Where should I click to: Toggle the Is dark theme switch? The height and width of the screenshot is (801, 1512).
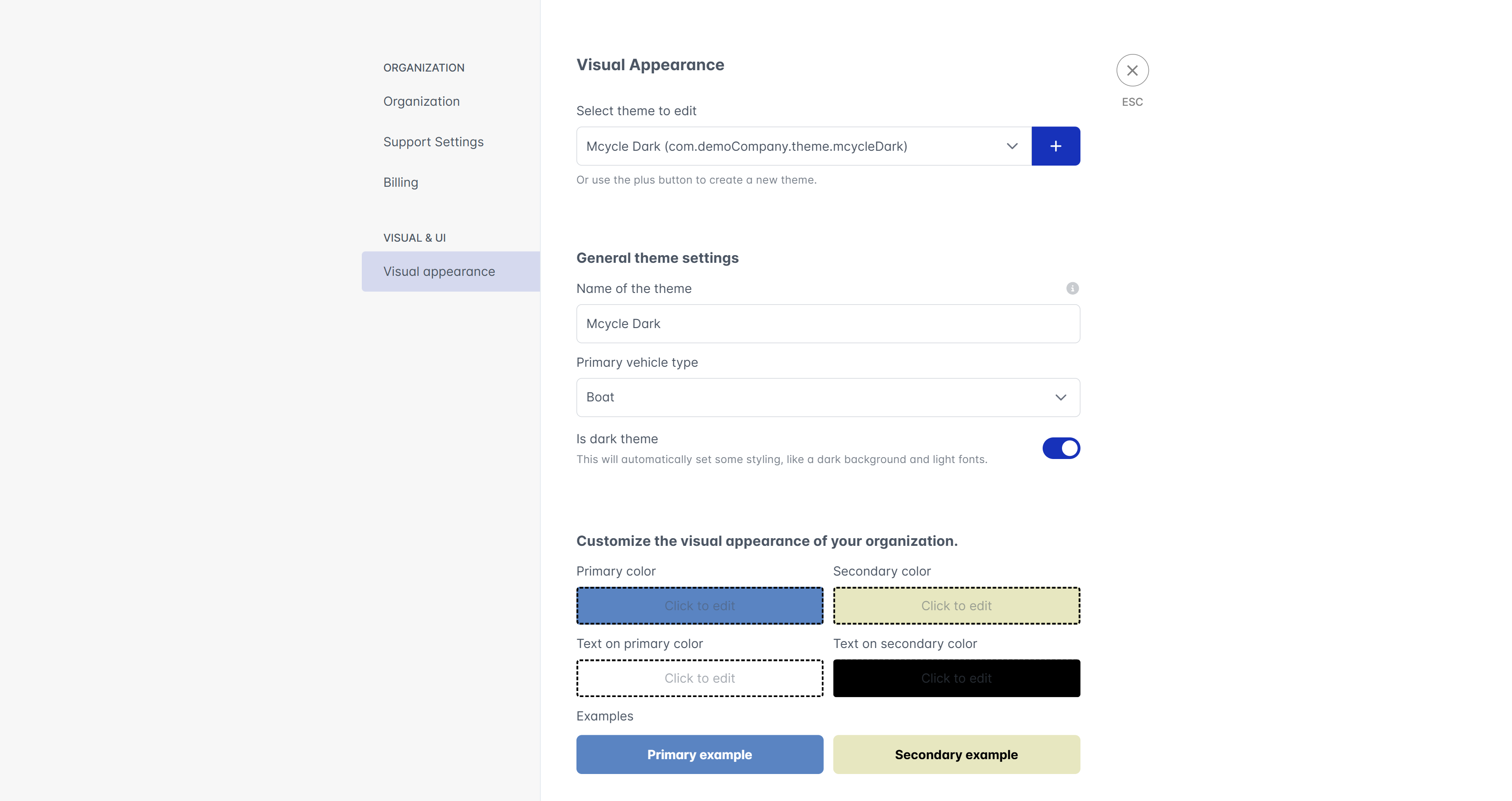1061,448
